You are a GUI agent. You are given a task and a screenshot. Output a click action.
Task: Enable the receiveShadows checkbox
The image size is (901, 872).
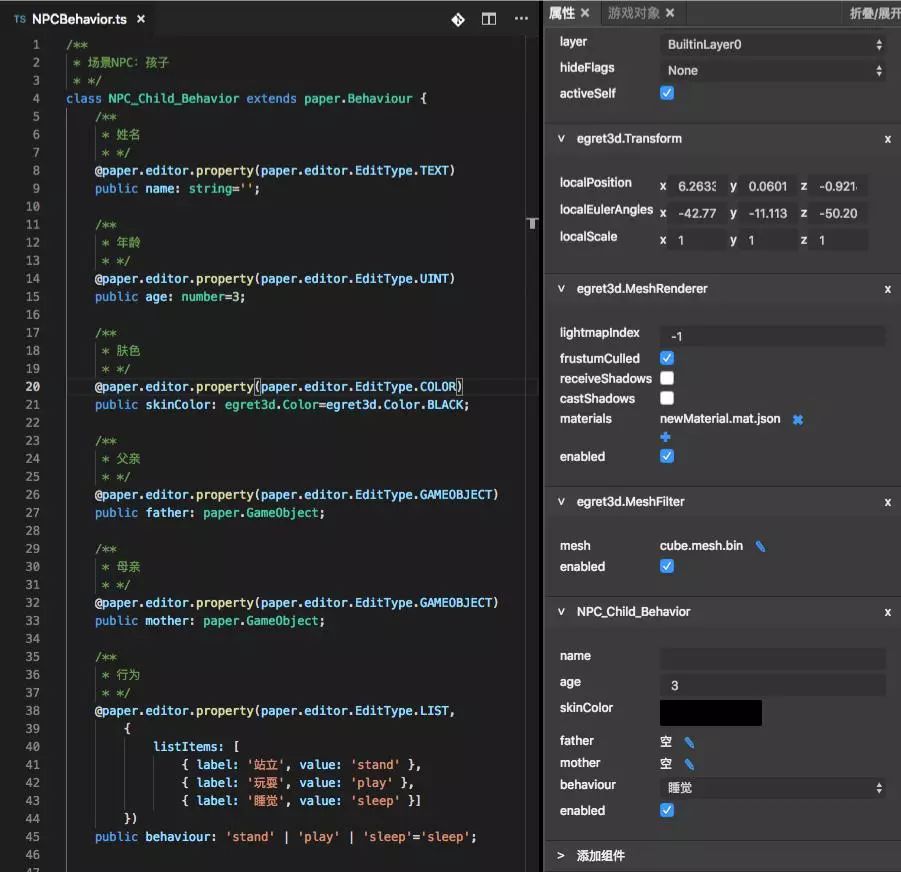[667, 378]
